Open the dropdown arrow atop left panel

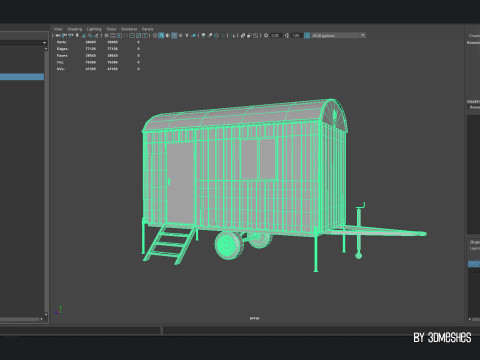(45, 43)
